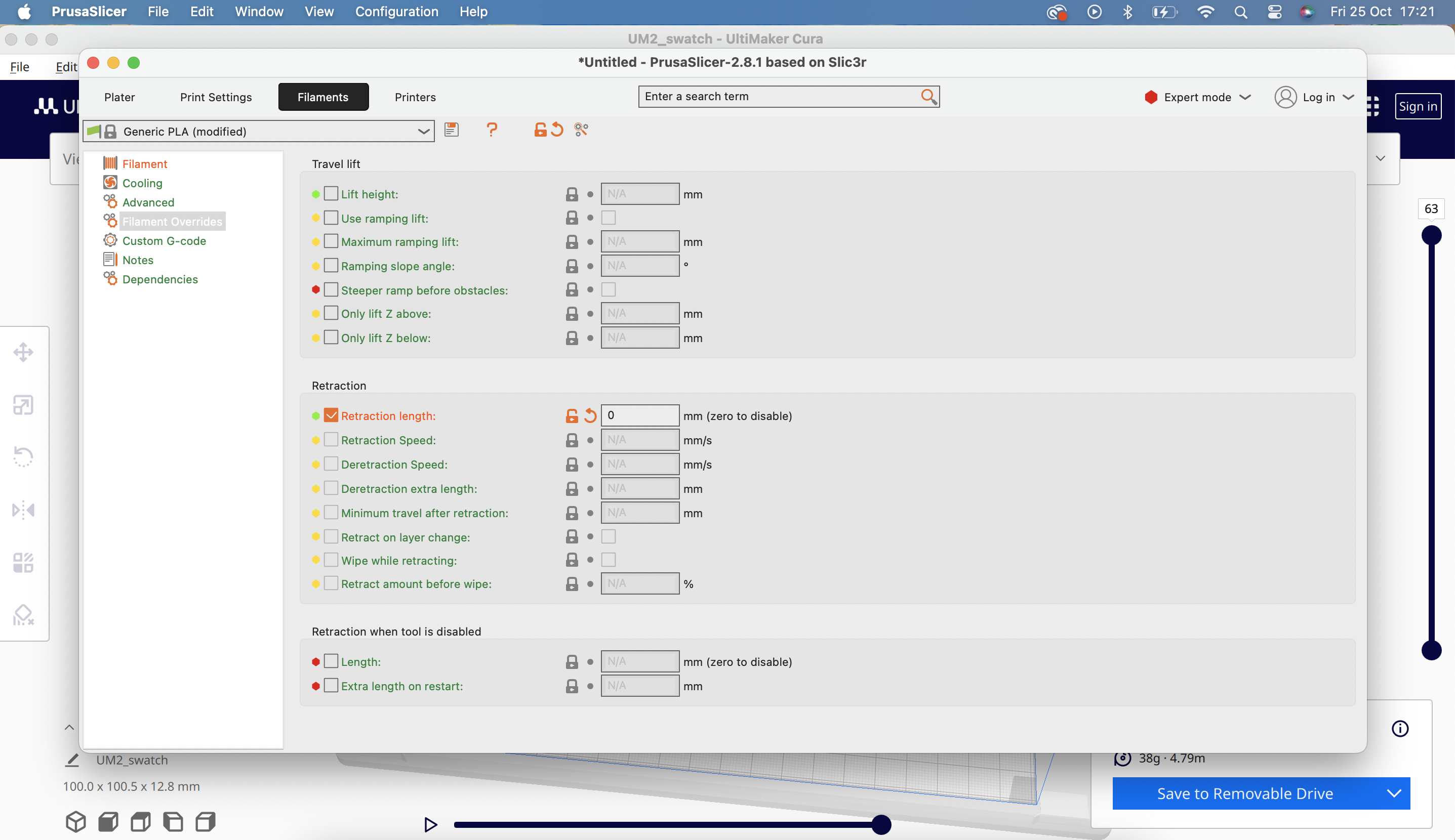
Task: Expand the Cura settings panel chevron
Action: (x=1381, y=158)
